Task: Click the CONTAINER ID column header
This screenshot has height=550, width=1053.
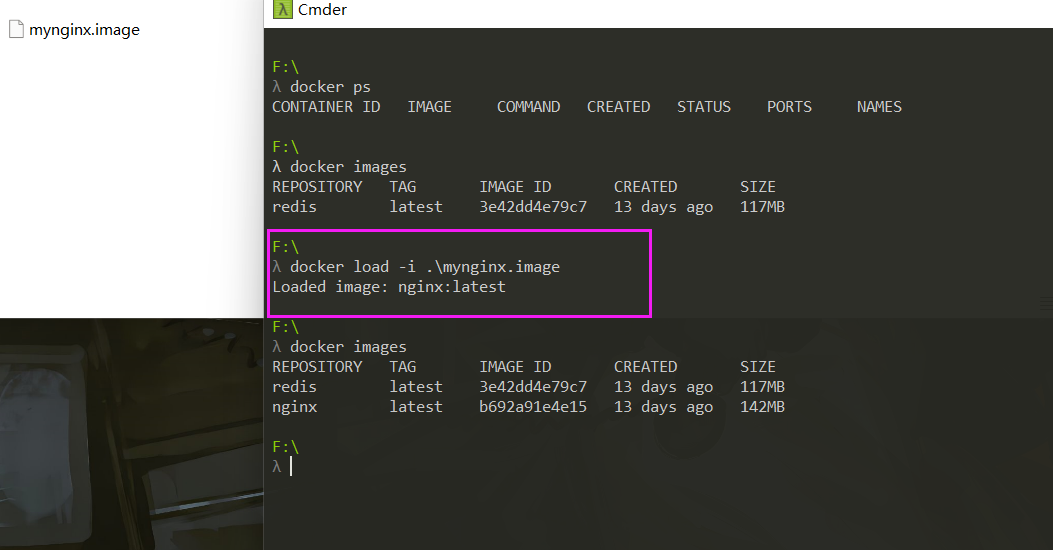Action: tap(326, 107)
